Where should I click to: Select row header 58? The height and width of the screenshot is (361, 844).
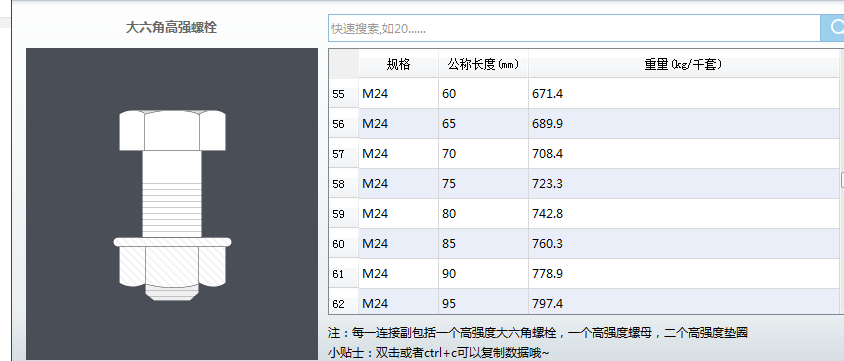[344, 184]
